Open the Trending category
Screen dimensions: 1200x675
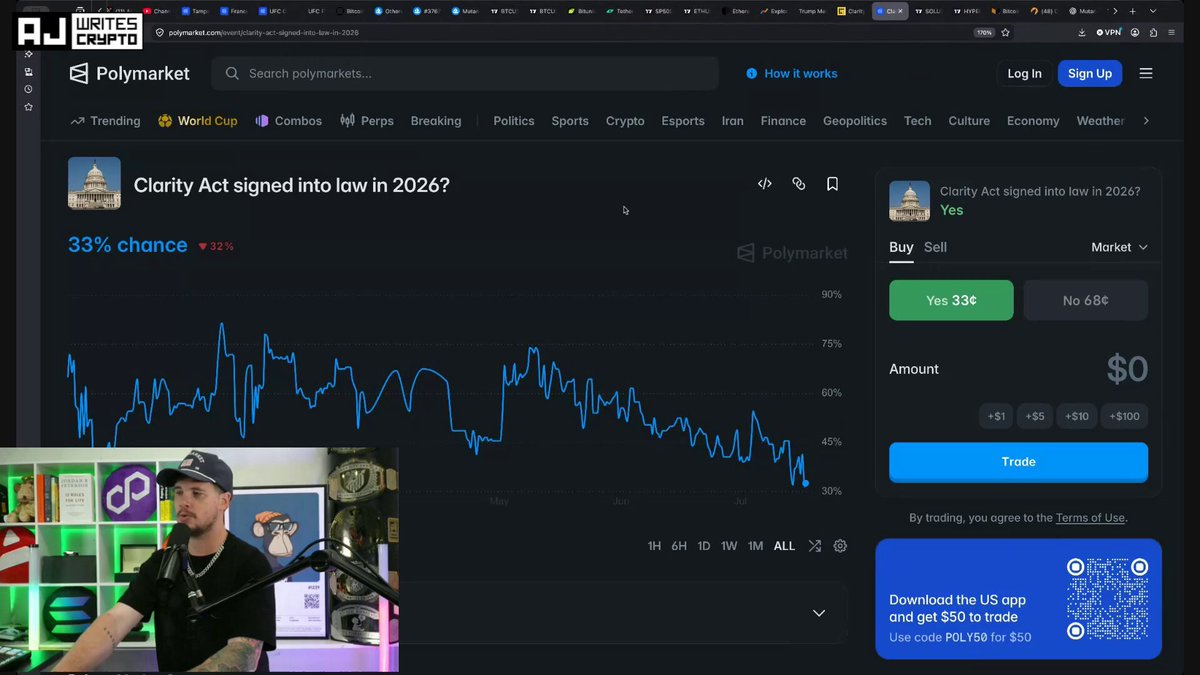coord(105,121)
